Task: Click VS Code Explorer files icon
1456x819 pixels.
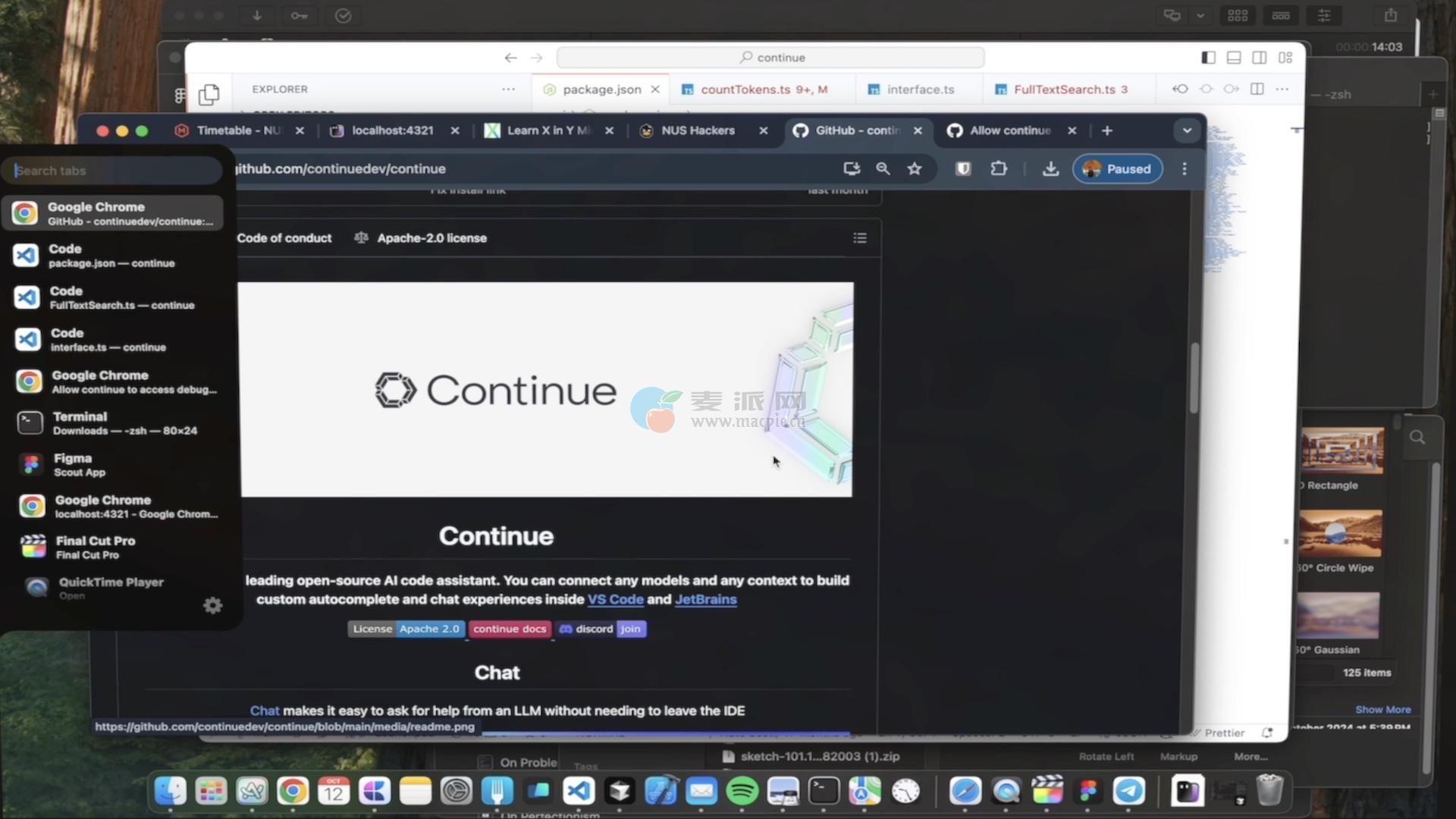Action: pos(209,94)
